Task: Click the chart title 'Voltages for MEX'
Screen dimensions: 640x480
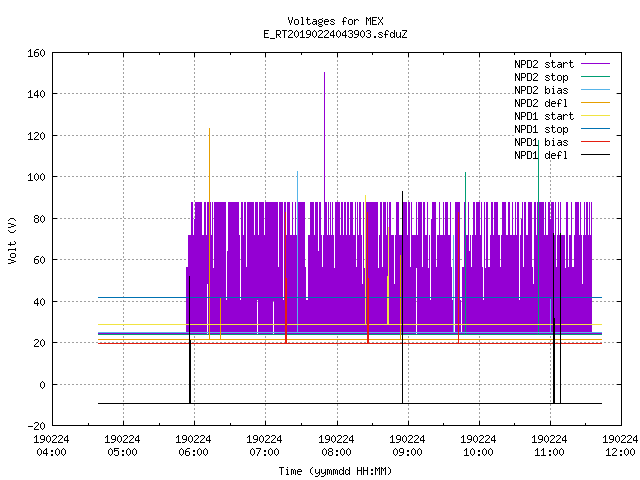Action: tap(335, 21)
